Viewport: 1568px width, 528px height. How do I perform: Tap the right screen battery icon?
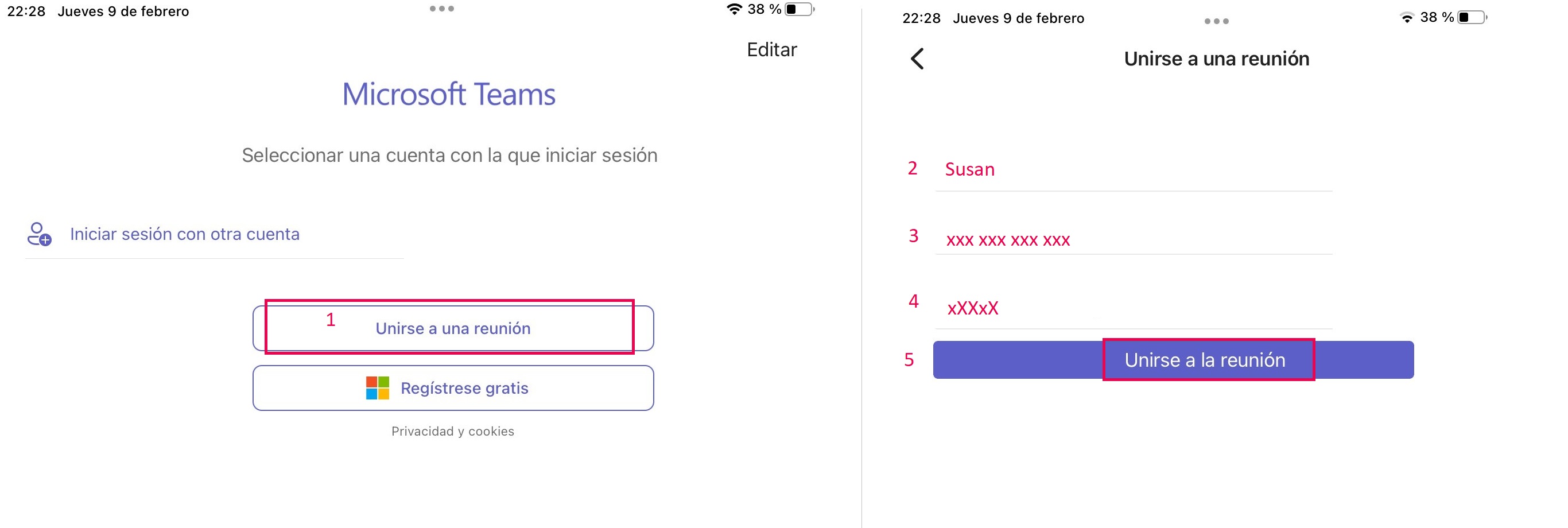click(x=1472, y=18)
